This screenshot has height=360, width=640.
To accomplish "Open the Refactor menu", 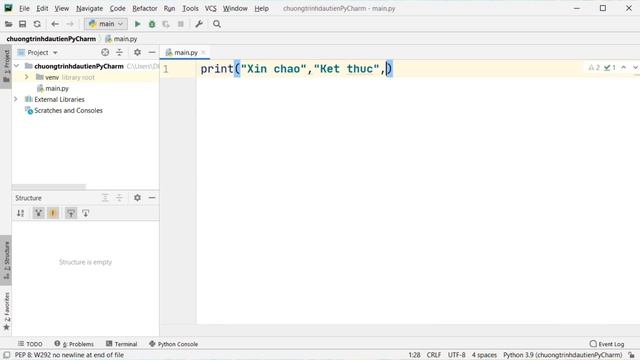I will click(x=144, y=8).
